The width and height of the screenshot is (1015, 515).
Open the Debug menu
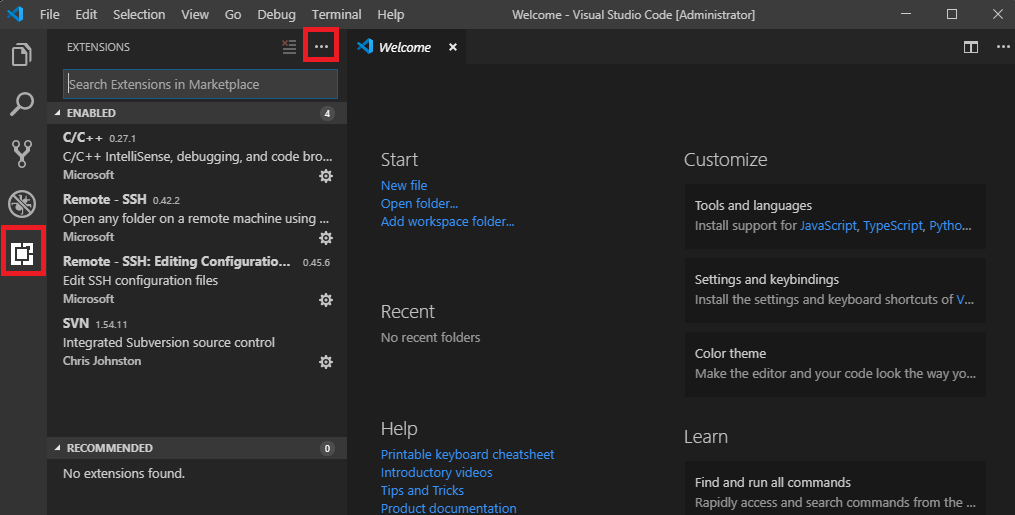pos(276,14)
